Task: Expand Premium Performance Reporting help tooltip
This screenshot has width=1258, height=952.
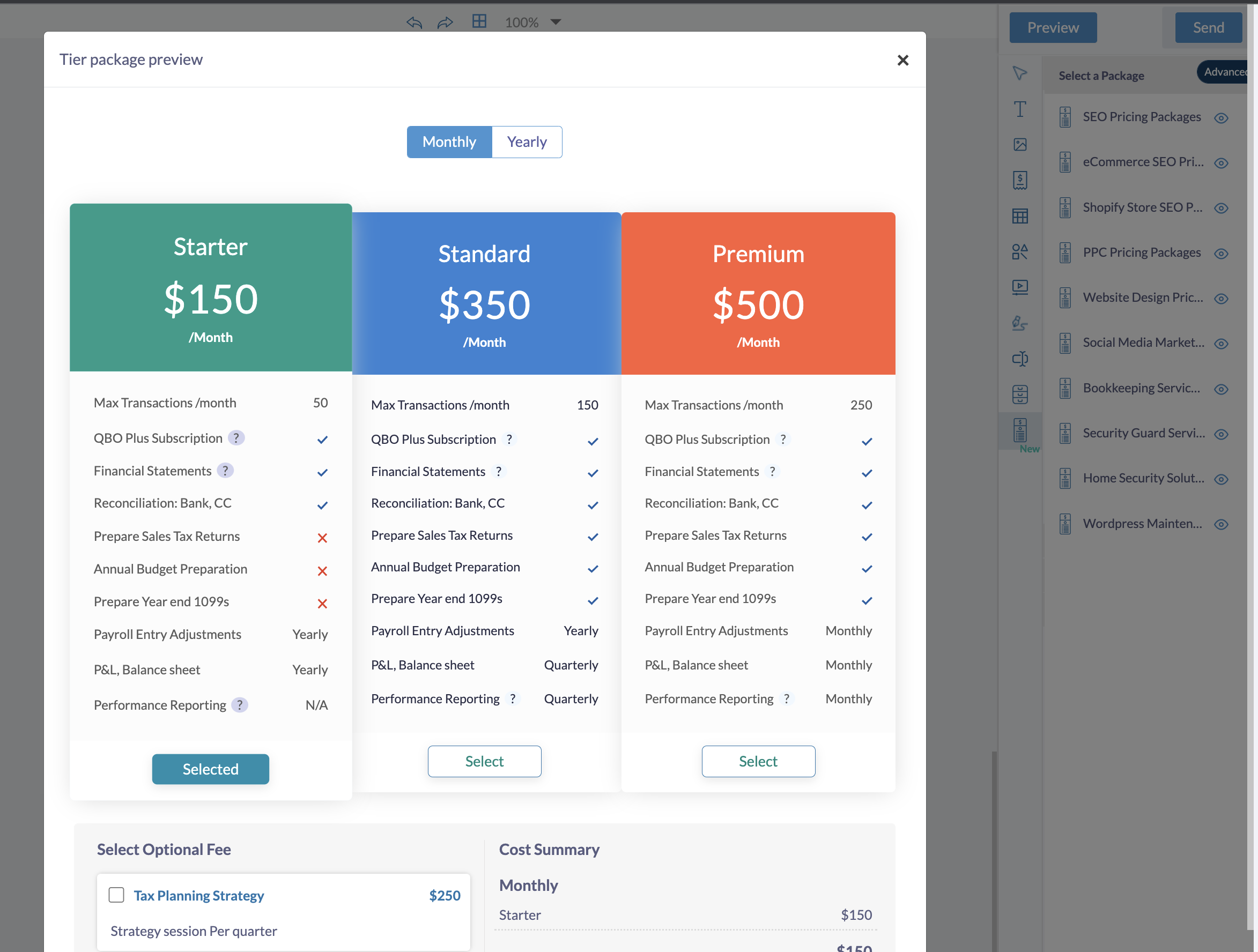Action: [x=786, y=698]
